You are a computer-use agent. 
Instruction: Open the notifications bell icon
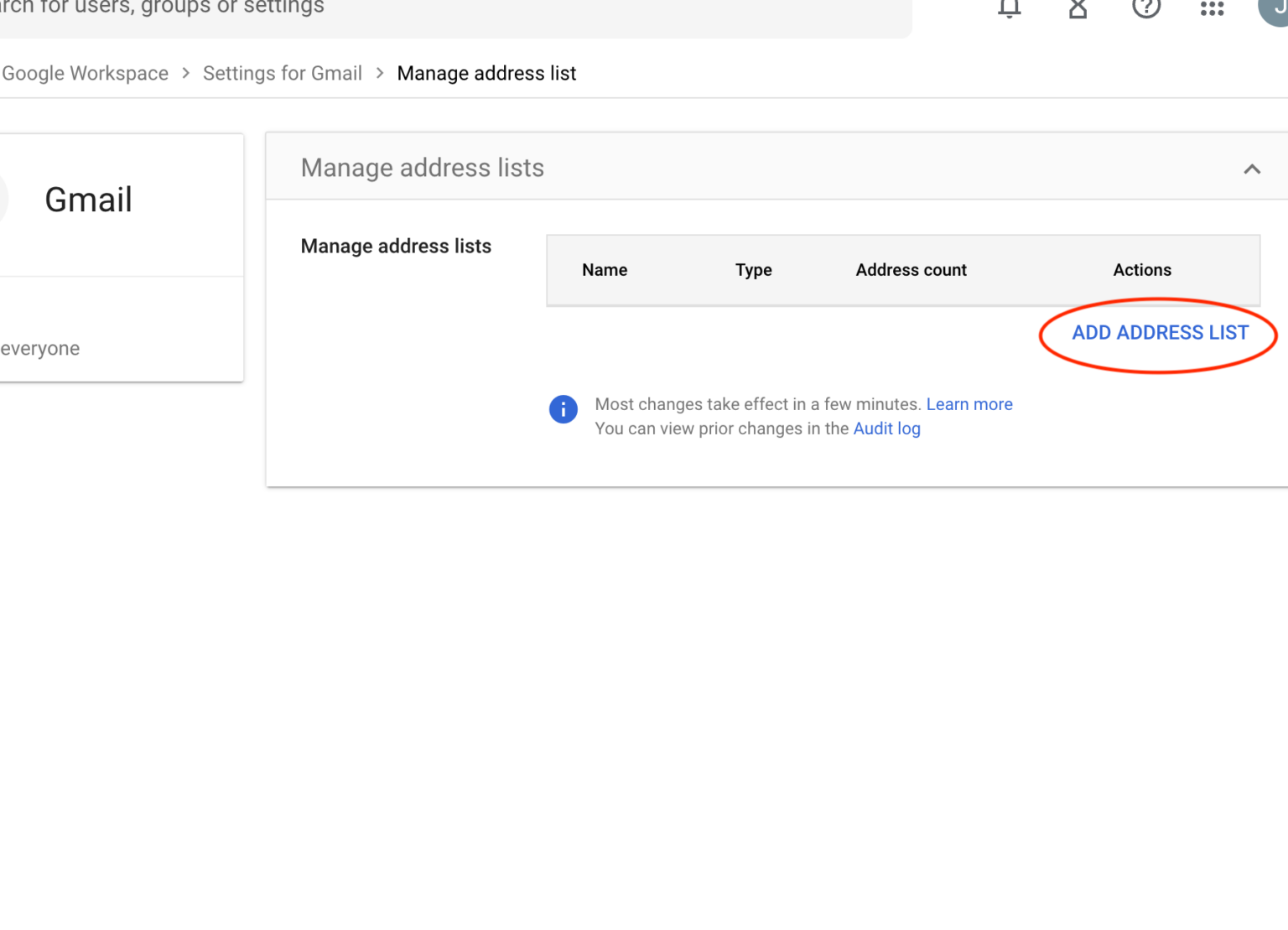pyautogui.click(x=1010, y=8)
